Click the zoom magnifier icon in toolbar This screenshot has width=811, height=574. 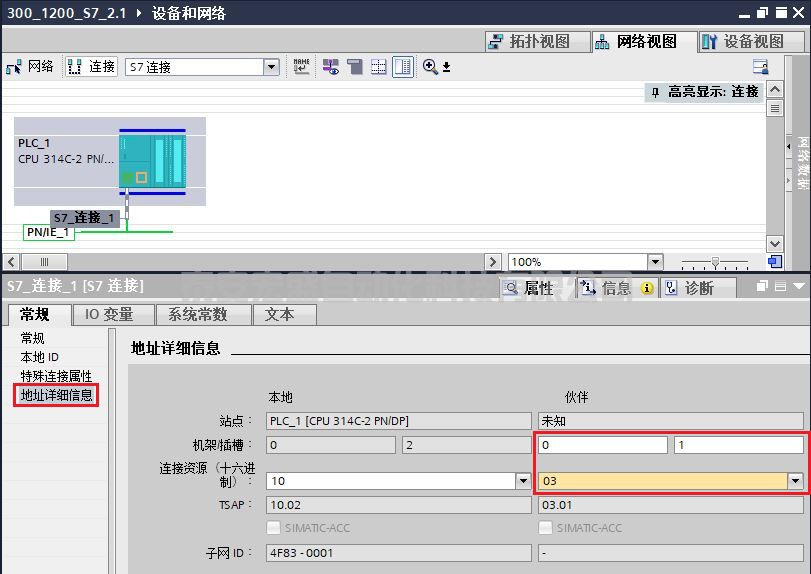[431, 67]
